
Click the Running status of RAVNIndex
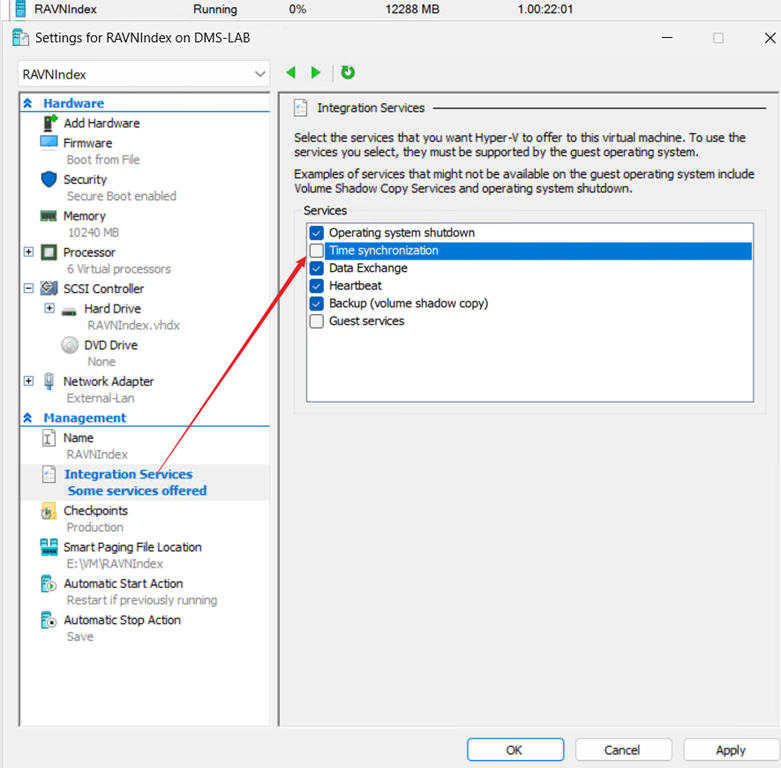pyautogui.click(x=215, y=9)
